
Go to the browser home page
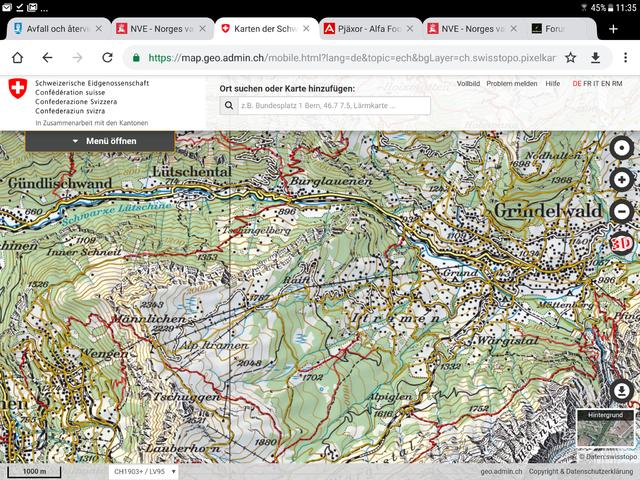tap(17, 57)
